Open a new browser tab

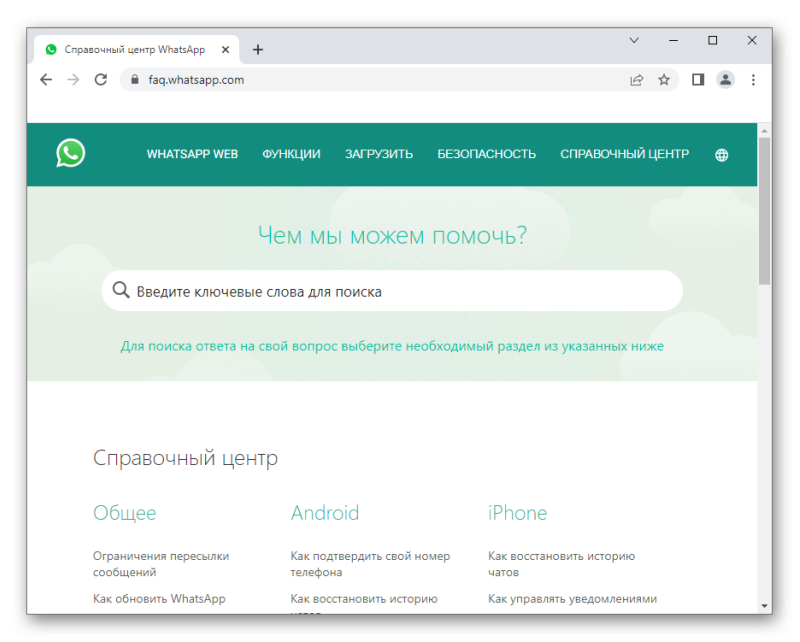tap(258, 50)
